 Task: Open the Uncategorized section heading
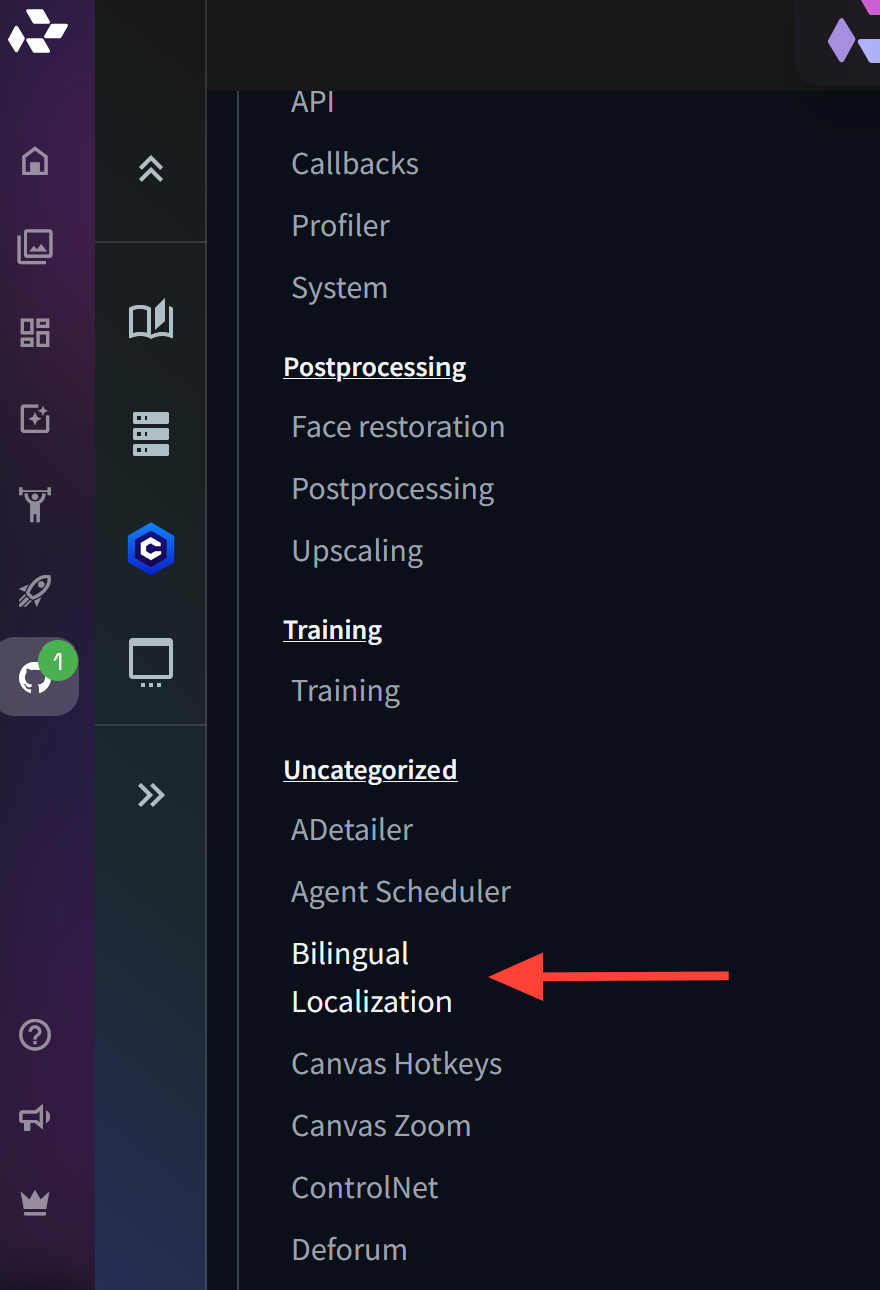(370, 769)
